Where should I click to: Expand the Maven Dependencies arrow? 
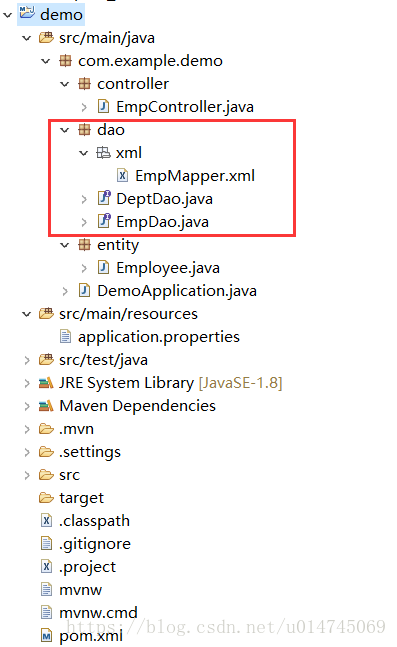(x=27, y=407)
